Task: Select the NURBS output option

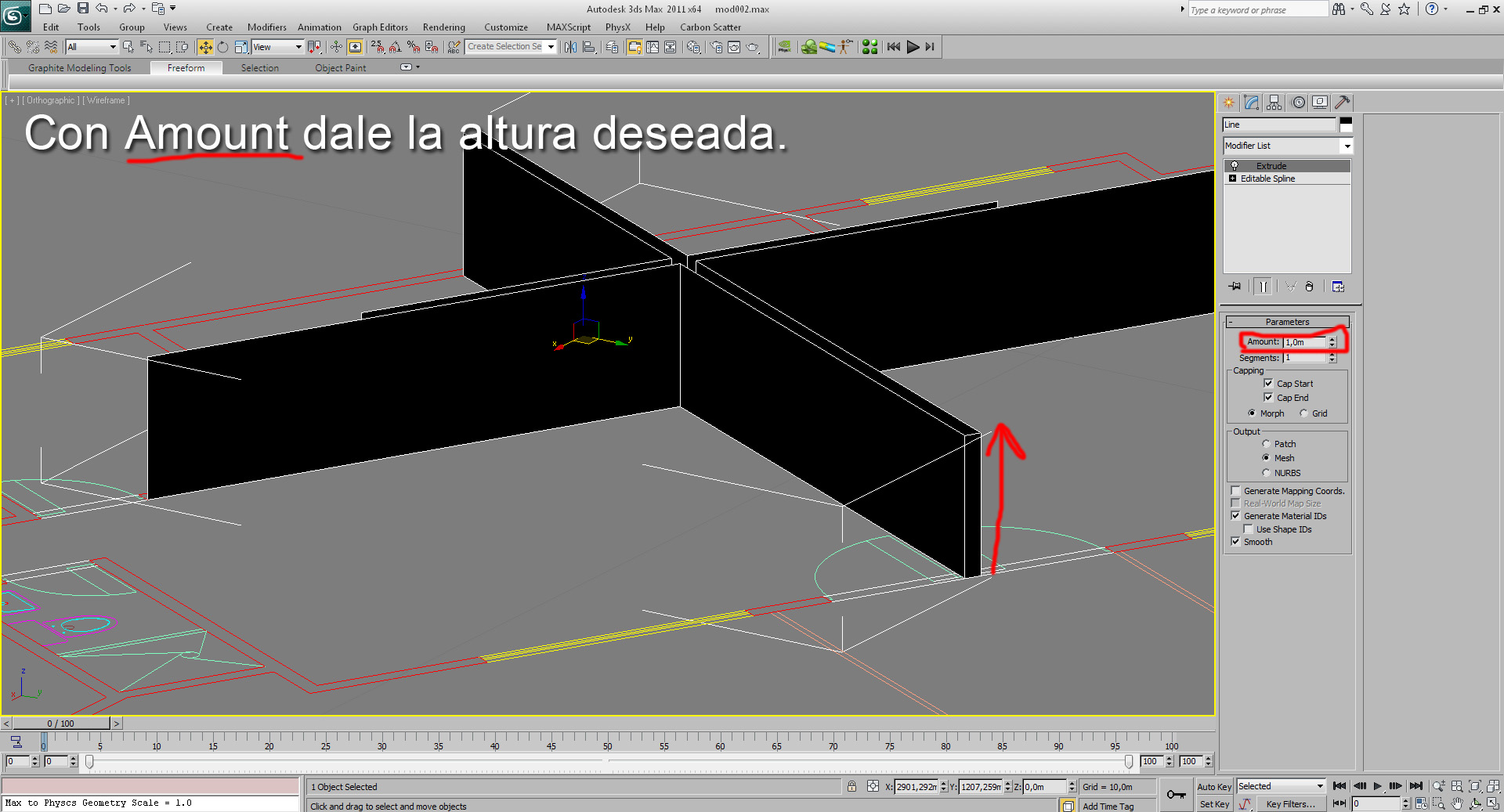Action: tap(1266, 473)
